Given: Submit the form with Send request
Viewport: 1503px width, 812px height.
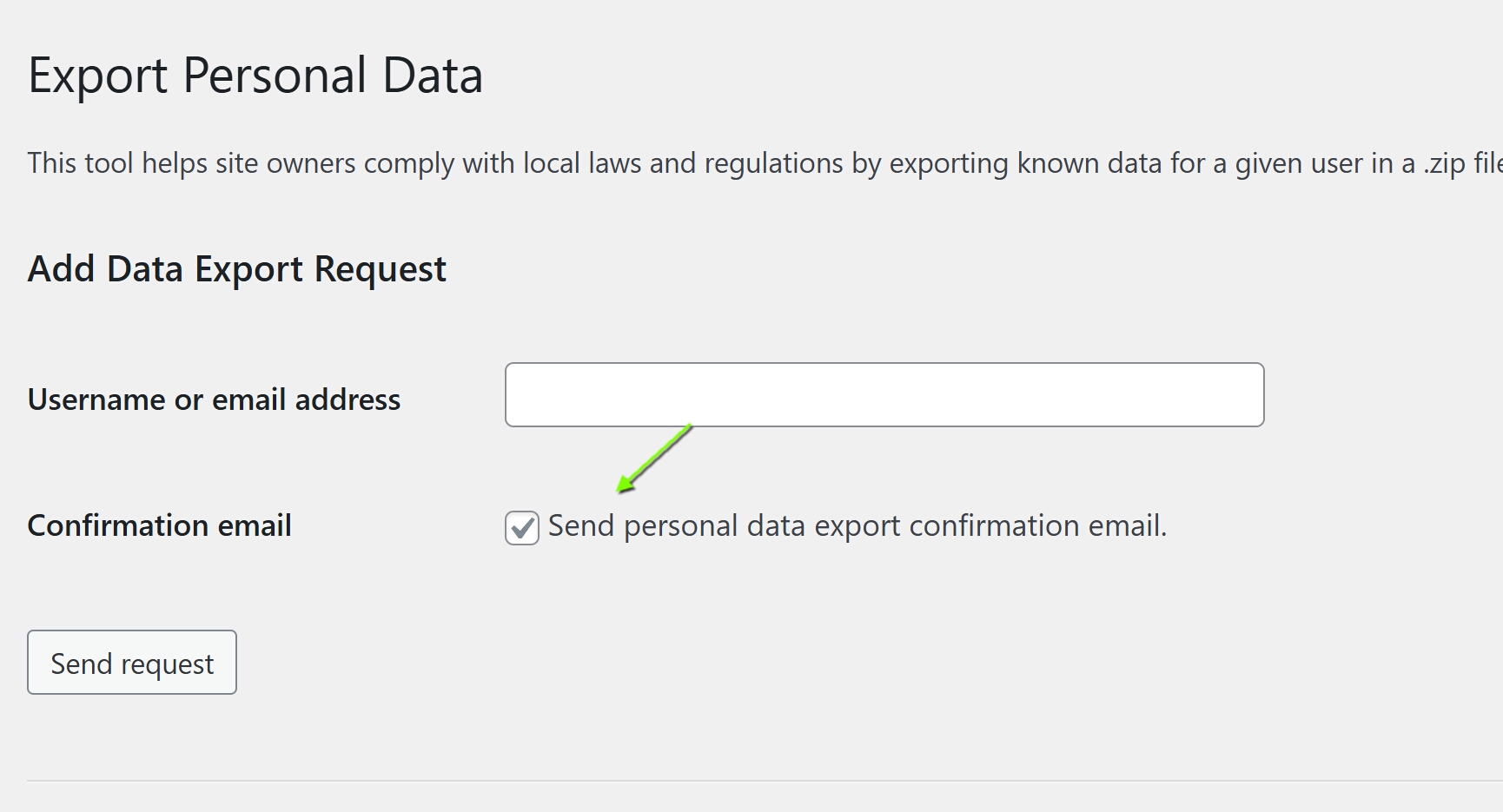Looking at the screenshot, I should 132,662.
